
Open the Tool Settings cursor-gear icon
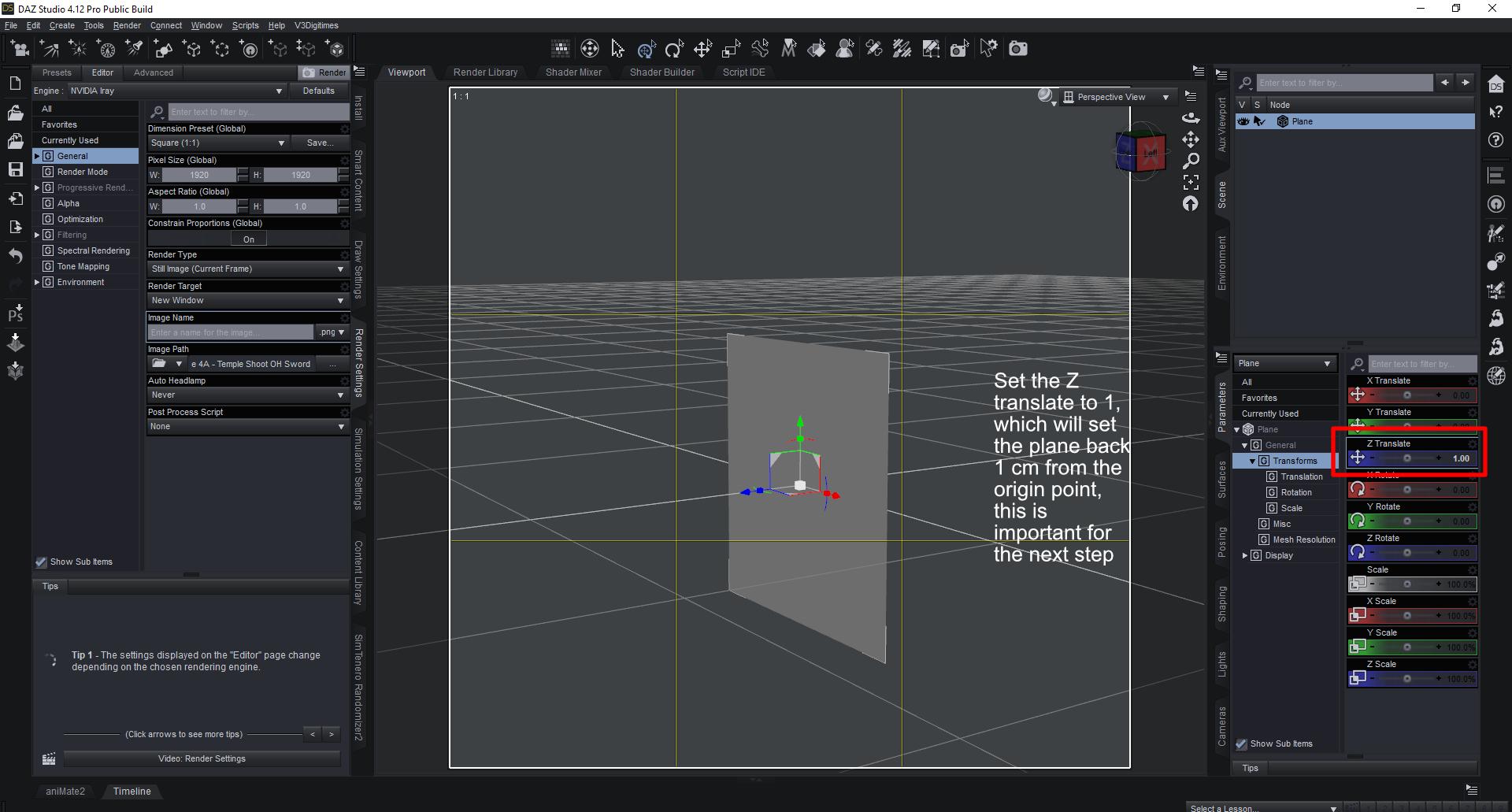[988, 49]
